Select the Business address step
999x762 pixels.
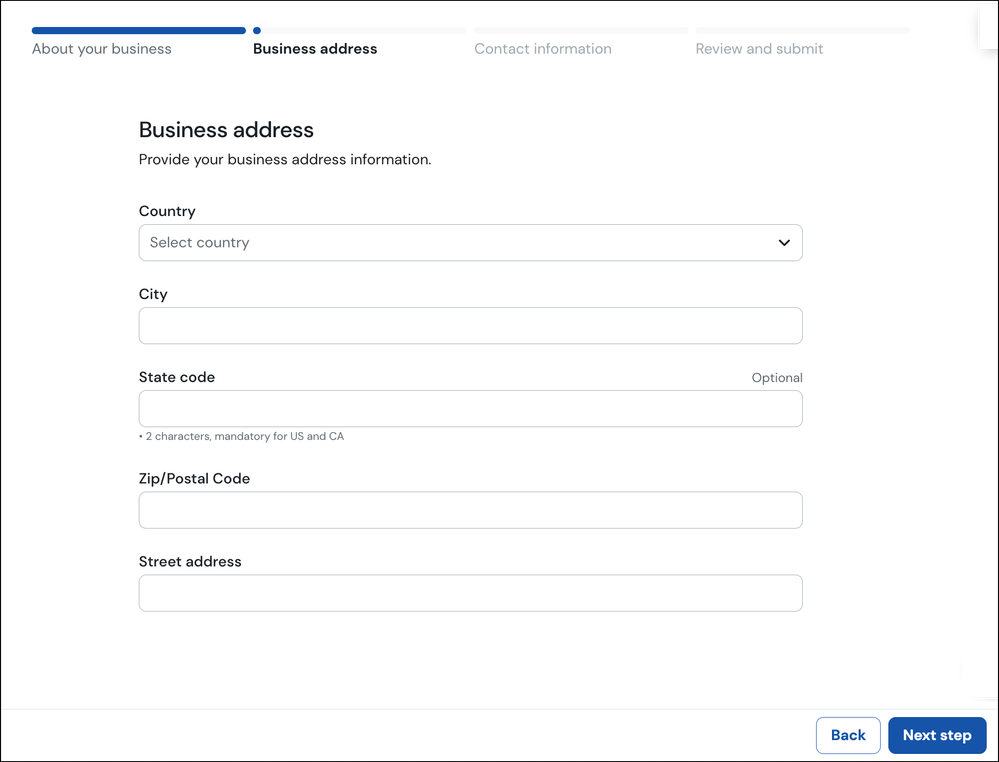coord(315,49)
